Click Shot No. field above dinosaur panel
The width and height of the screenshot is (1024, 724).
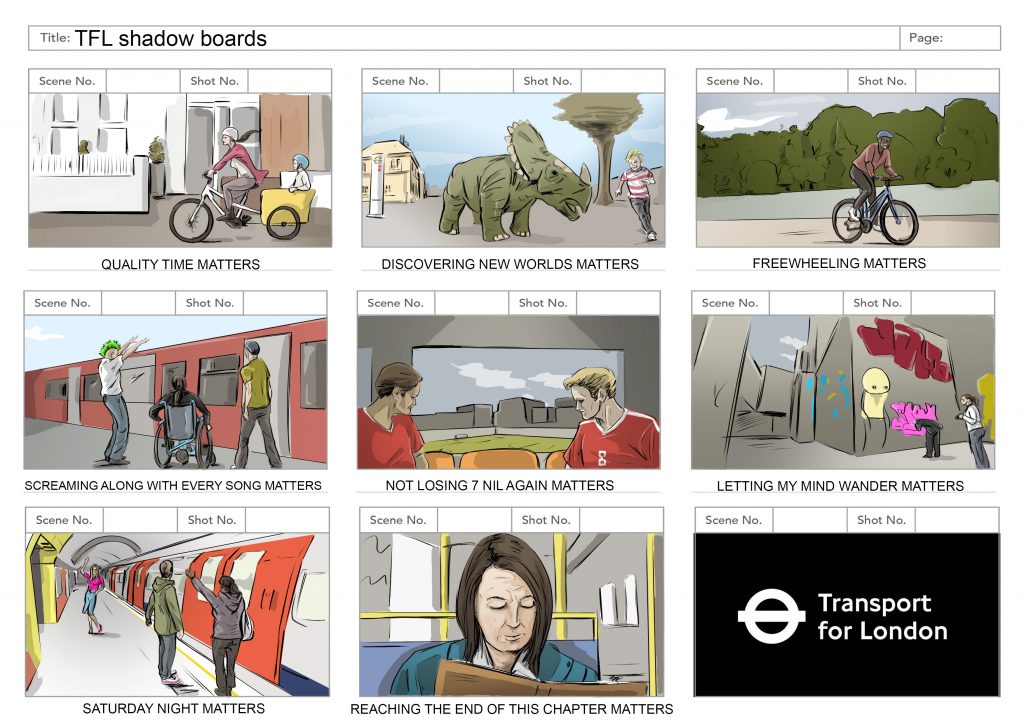pyautogui.click(x=623, y=81)
